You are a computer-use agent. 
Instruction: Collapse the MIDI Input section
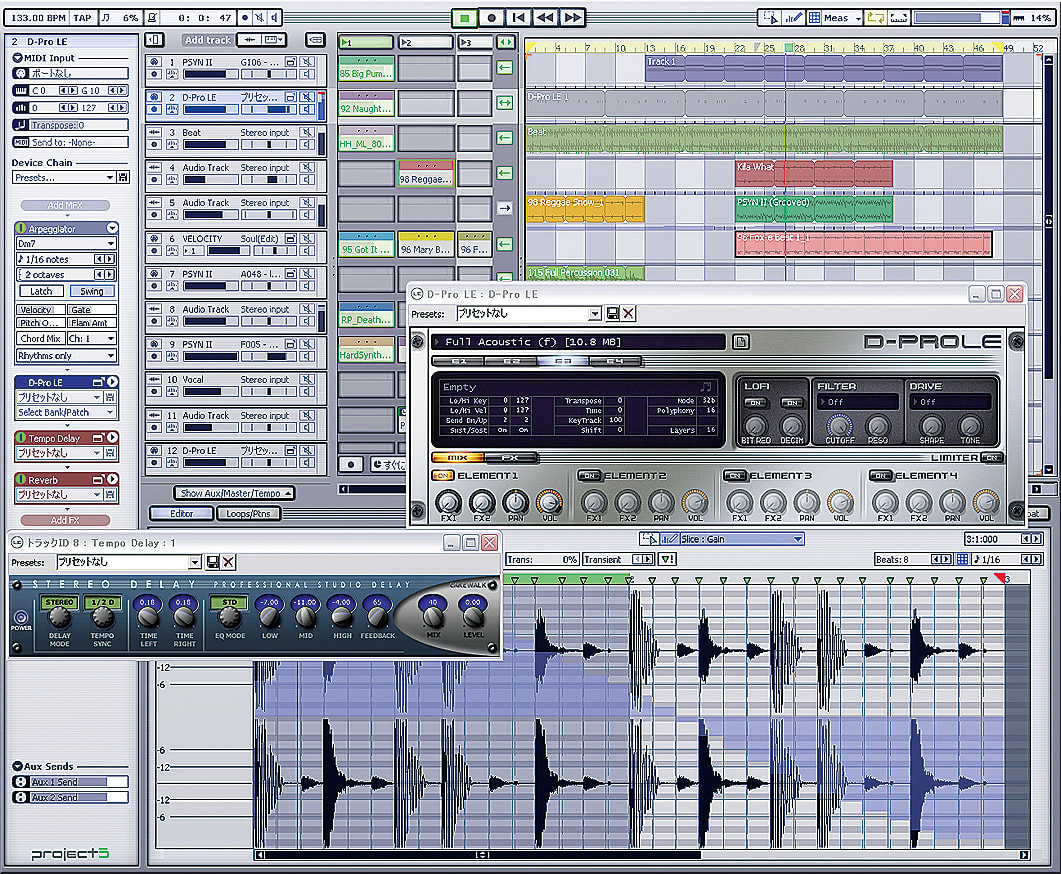coord(18,58)
